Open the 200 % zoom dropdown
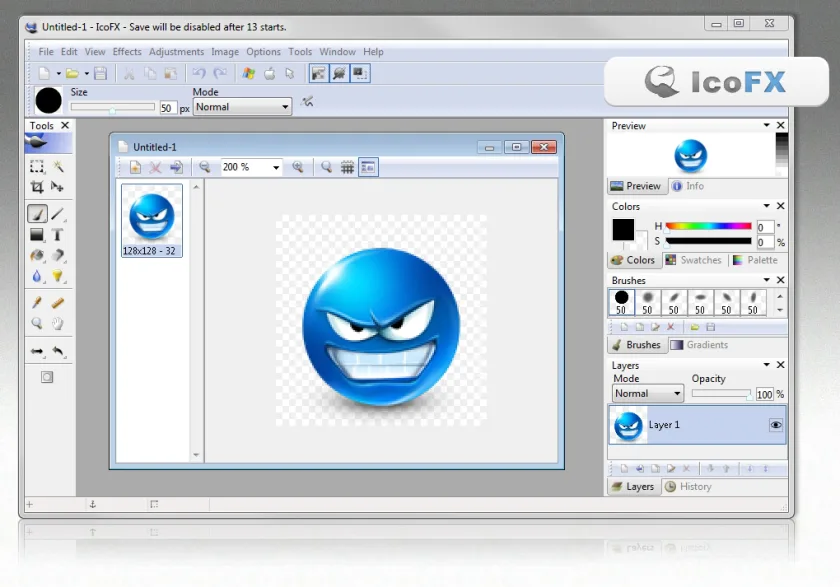This screenshot has width=840, height=587. click(251, 167)
